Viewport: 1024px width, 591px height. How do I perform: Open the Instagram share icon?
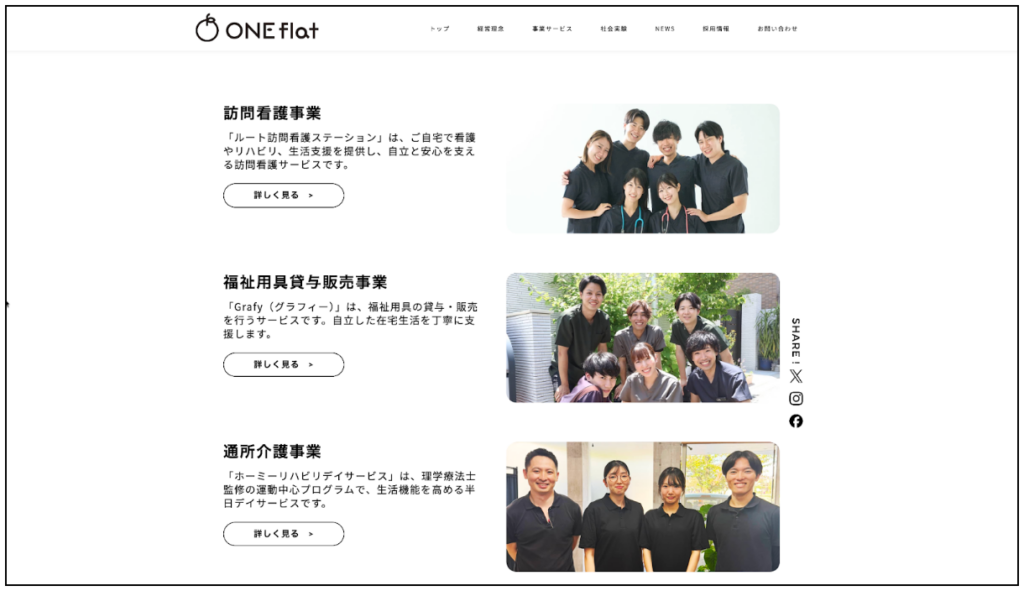click(x=796, y=398)
